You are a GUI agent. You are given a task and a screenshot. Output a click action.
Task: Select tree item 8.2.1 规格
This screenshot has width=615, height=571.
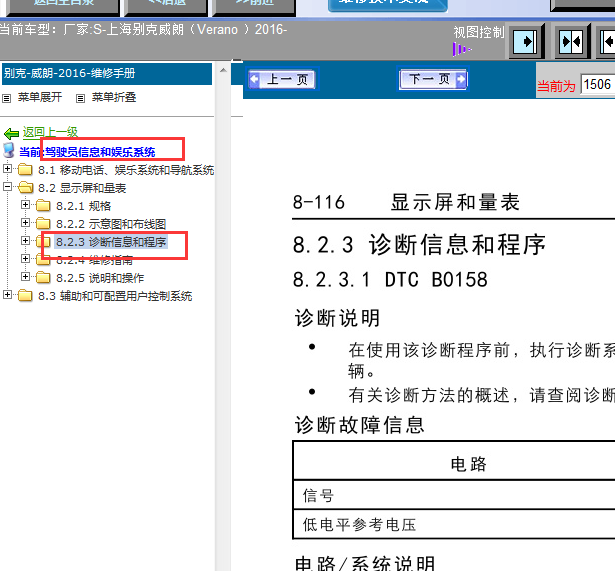point(84,206)
